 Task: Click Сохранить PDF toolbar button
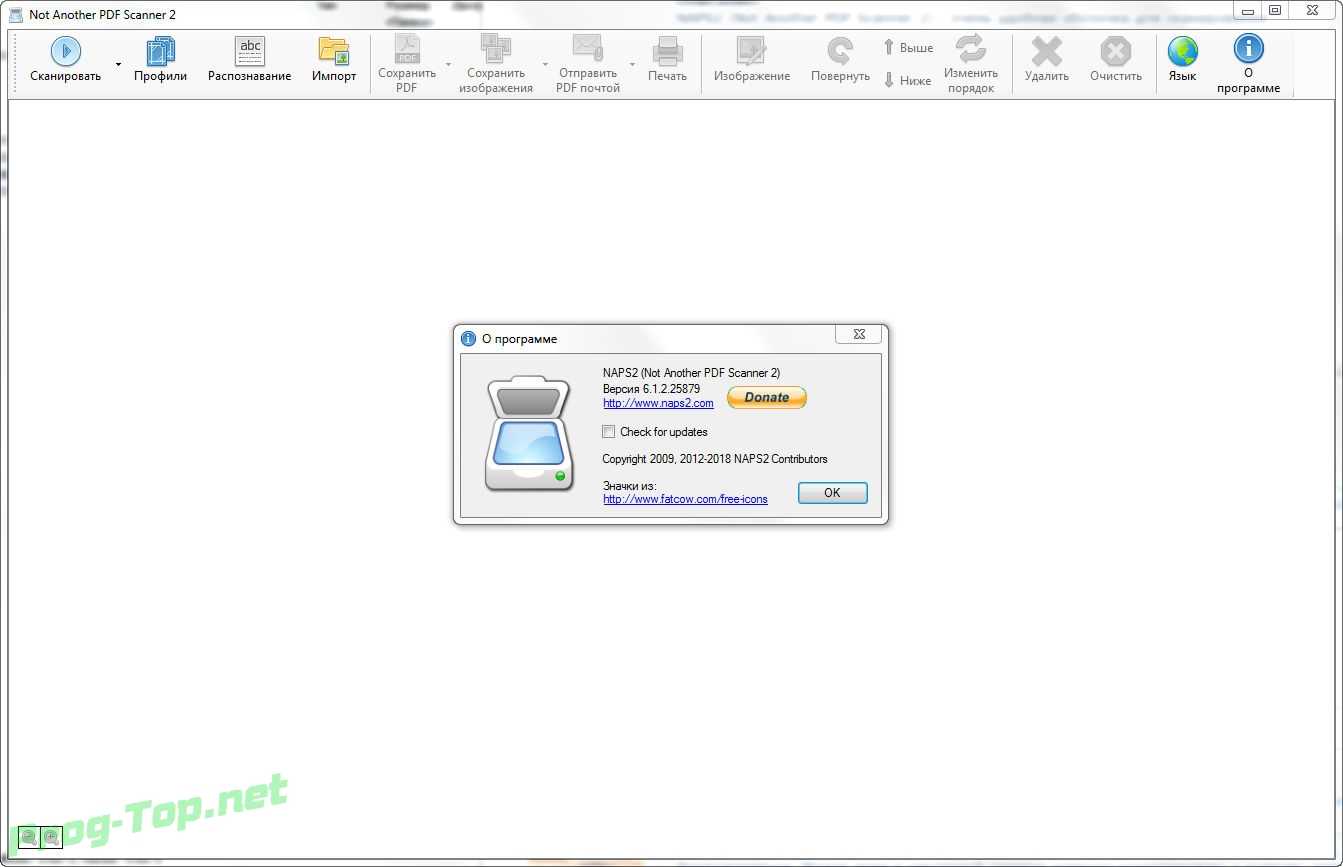[x=407, y=64]
